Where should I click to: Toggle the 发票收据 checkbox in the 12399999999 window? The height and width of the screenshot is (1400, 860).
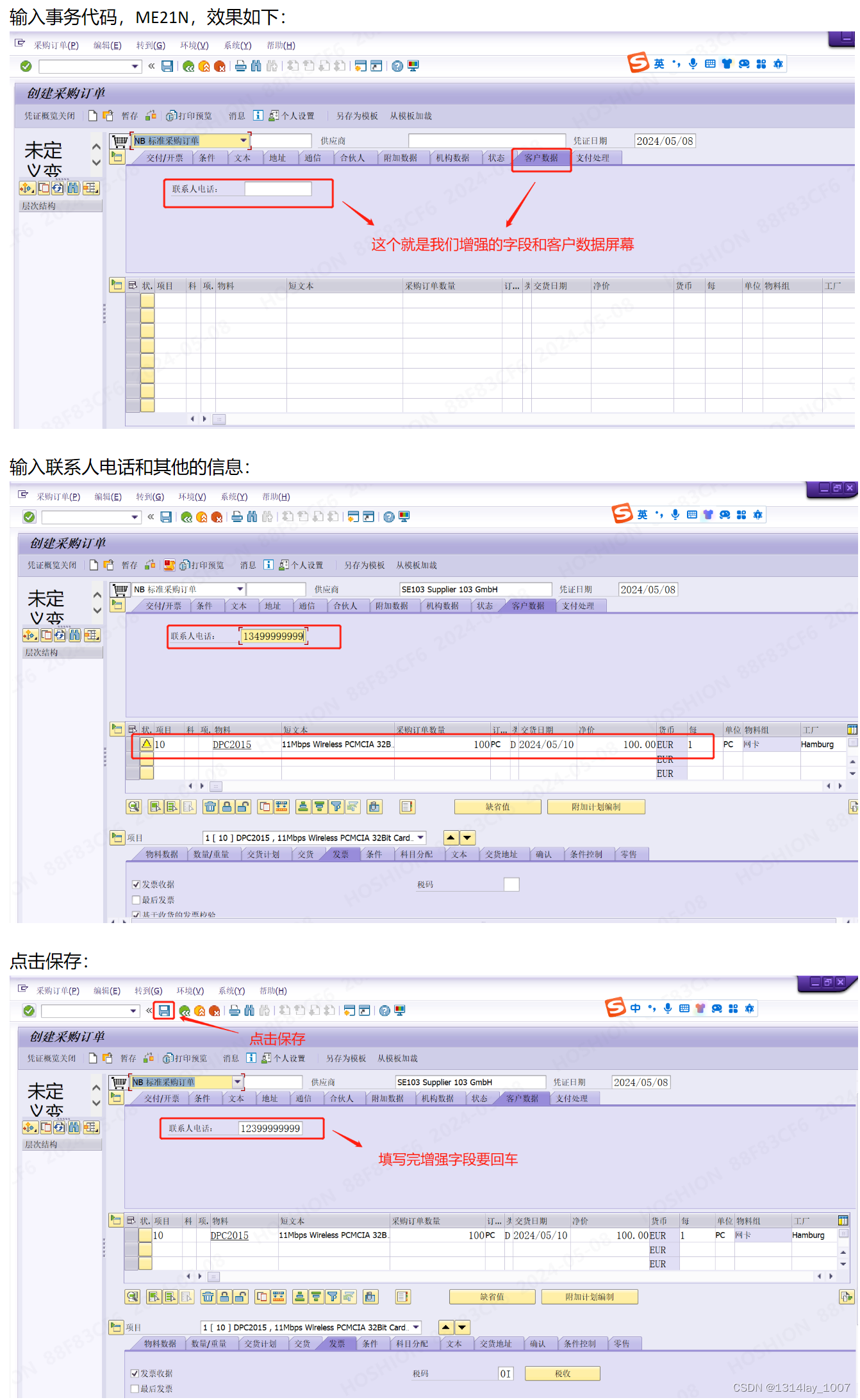[x=135, y=1374]
